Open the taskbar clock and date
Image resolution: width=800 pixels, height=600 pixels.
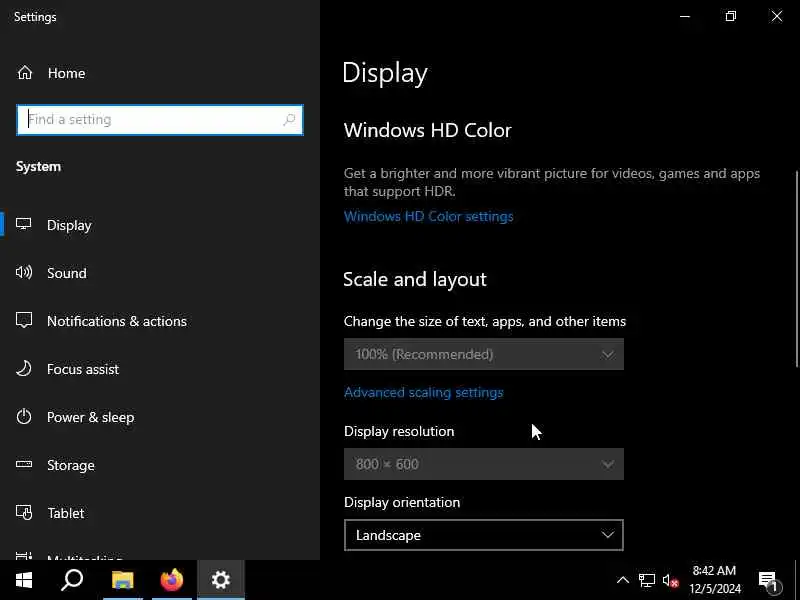[714, 580]
